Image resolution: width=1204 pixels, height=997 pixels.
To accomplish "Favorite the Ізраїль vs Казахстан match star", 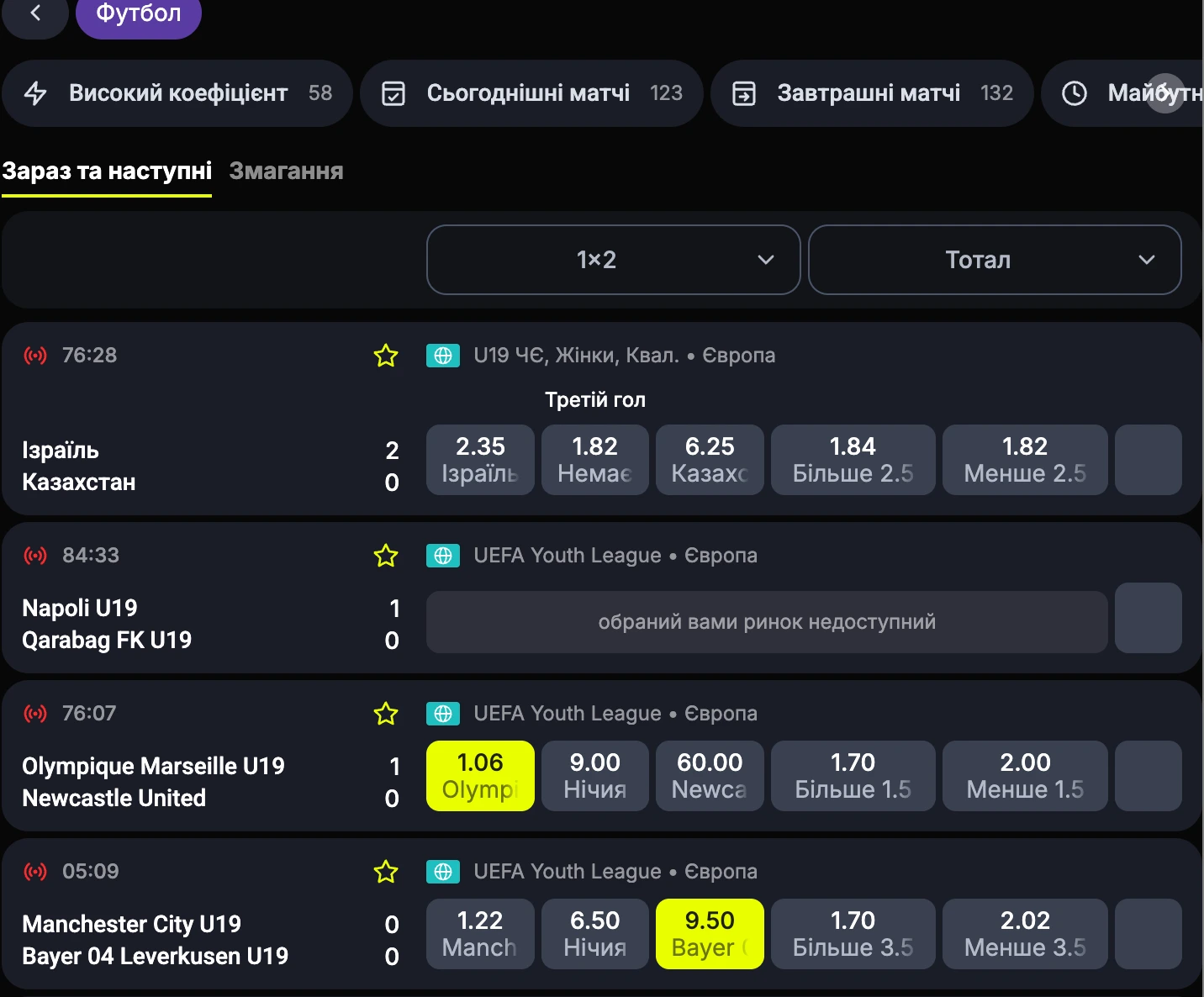I will click(386, 356).
